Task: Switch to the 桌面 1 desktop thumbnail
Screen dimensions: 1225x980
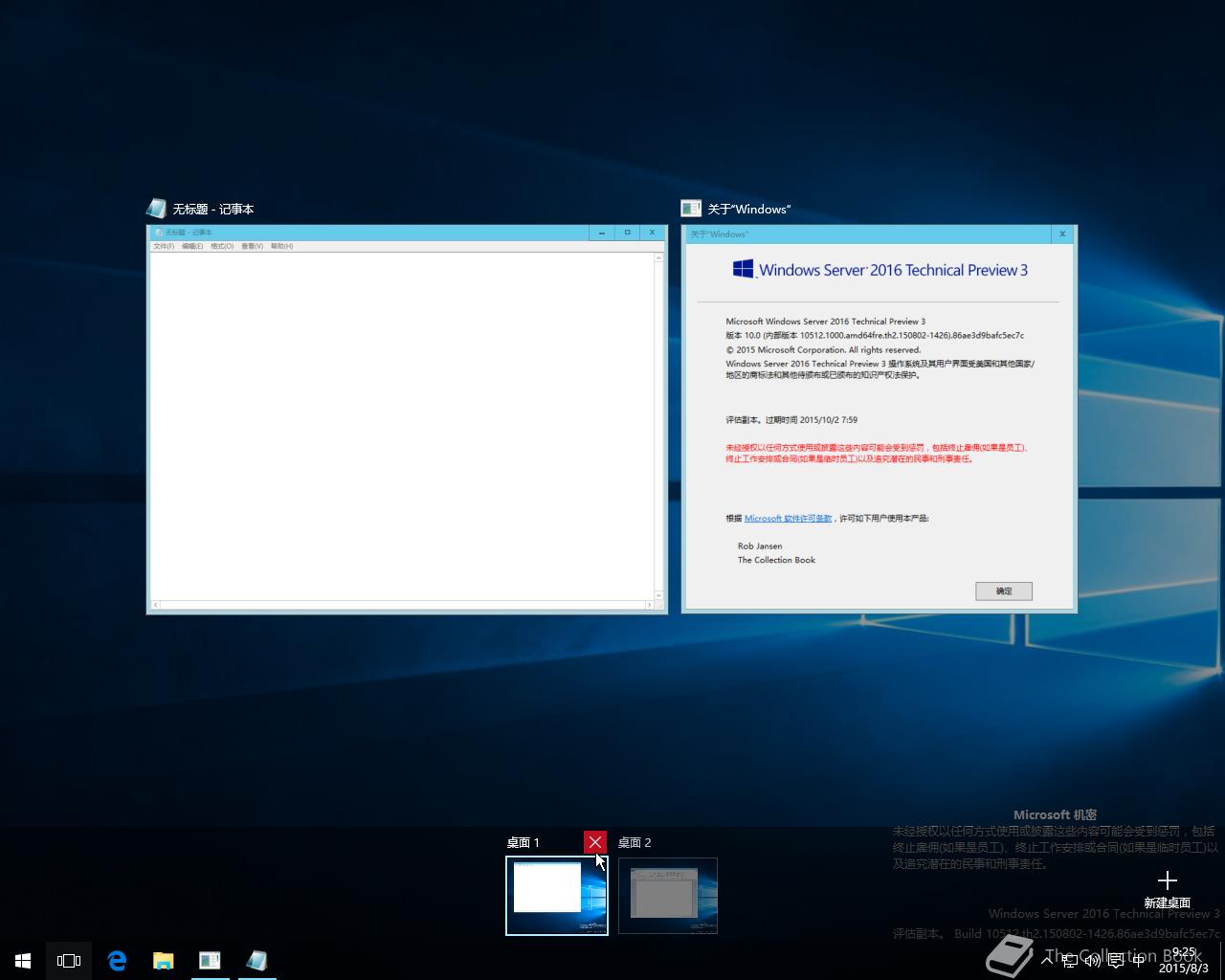Action: coord(557,896)
